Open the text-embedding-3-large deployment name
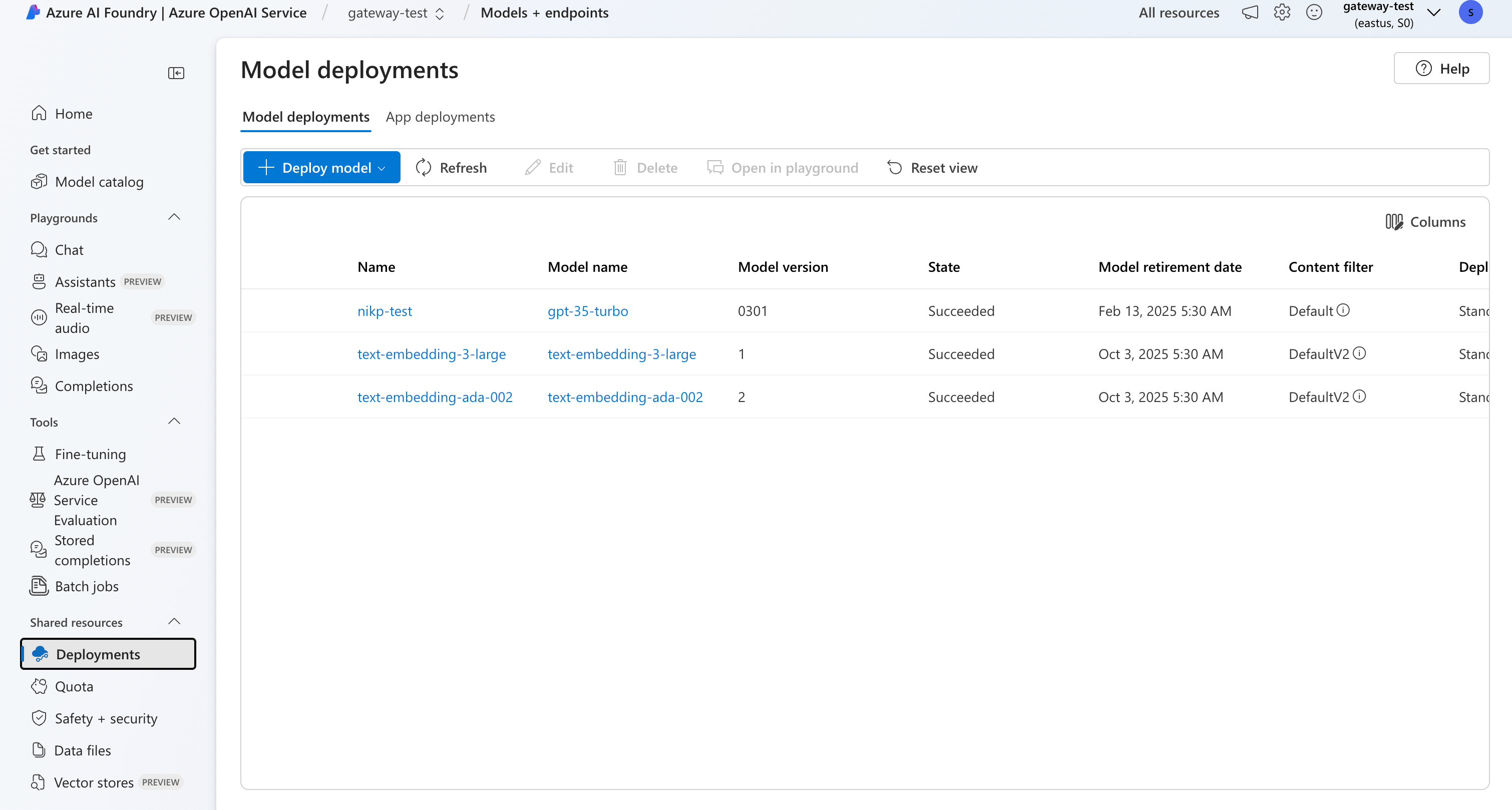Image resolution: width=1512 pixels, height=810 pixels. tap(432, 354)
